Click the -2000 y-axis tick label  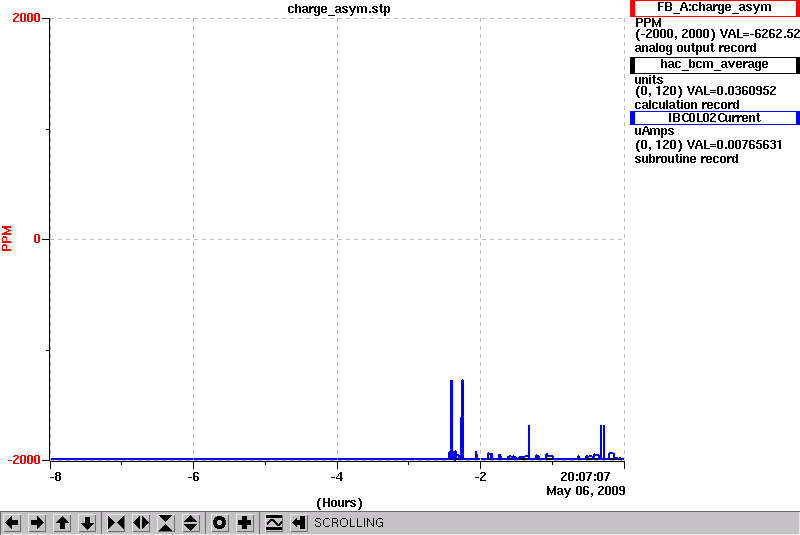tap(23, 460)
